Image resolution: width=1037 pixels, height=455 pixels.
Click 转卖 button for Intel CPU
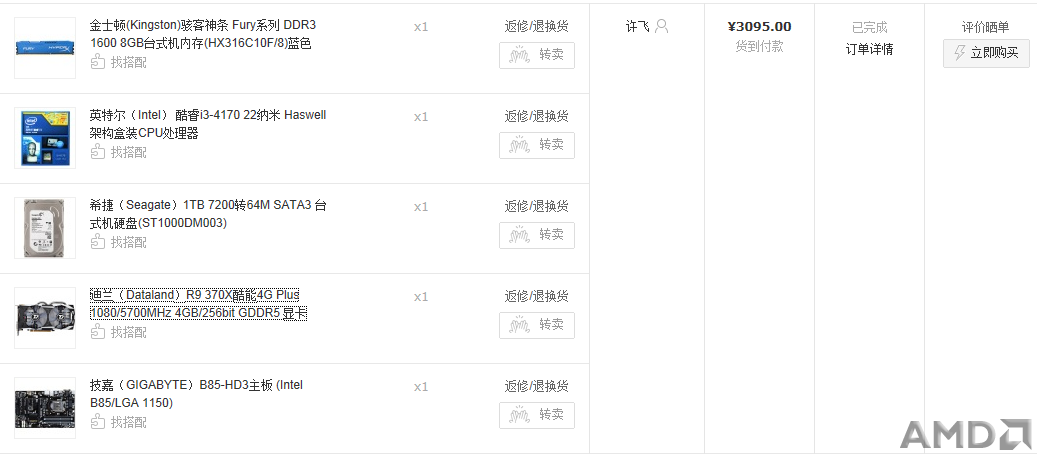537,145
